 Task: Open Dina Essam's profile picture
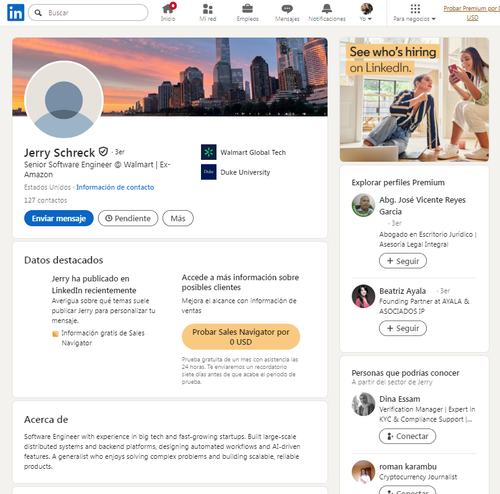tap(363, 404)
